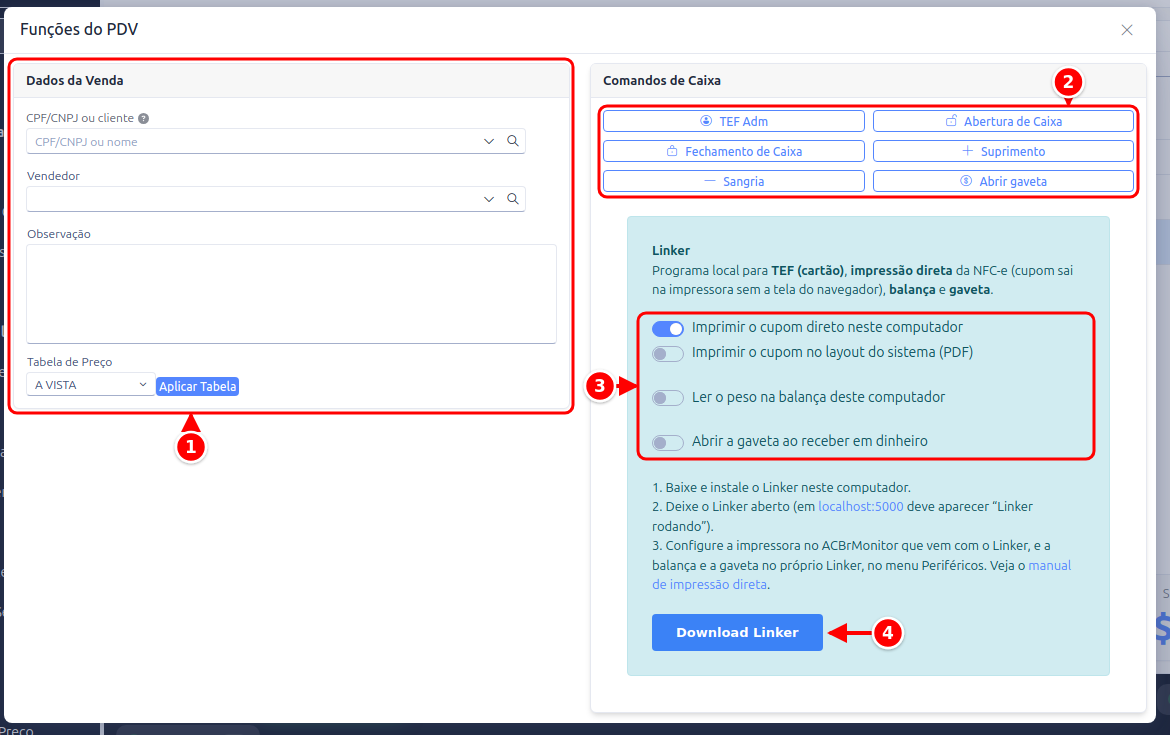The height and width of the screenshot is (735, 1170).
Task: Expand the CPF/CNPJ client dropdown chevron
Action: (x=489, y=141)
